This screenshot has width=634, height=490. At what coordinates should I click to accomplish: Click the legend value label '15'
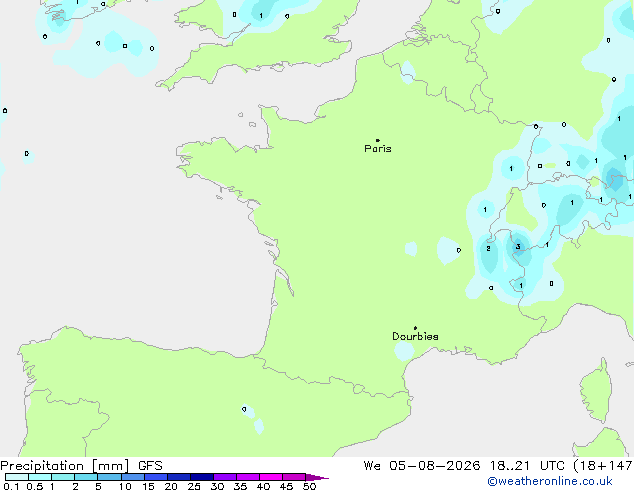[148, 486]
